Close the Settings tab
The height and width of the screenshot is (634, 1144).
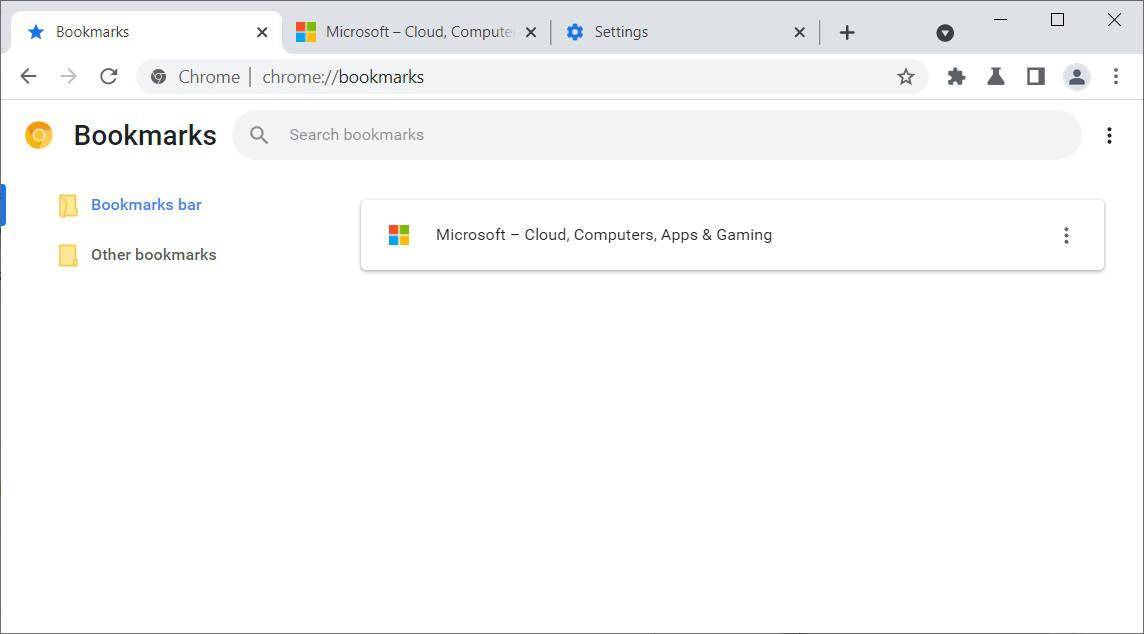coord(800,33)
